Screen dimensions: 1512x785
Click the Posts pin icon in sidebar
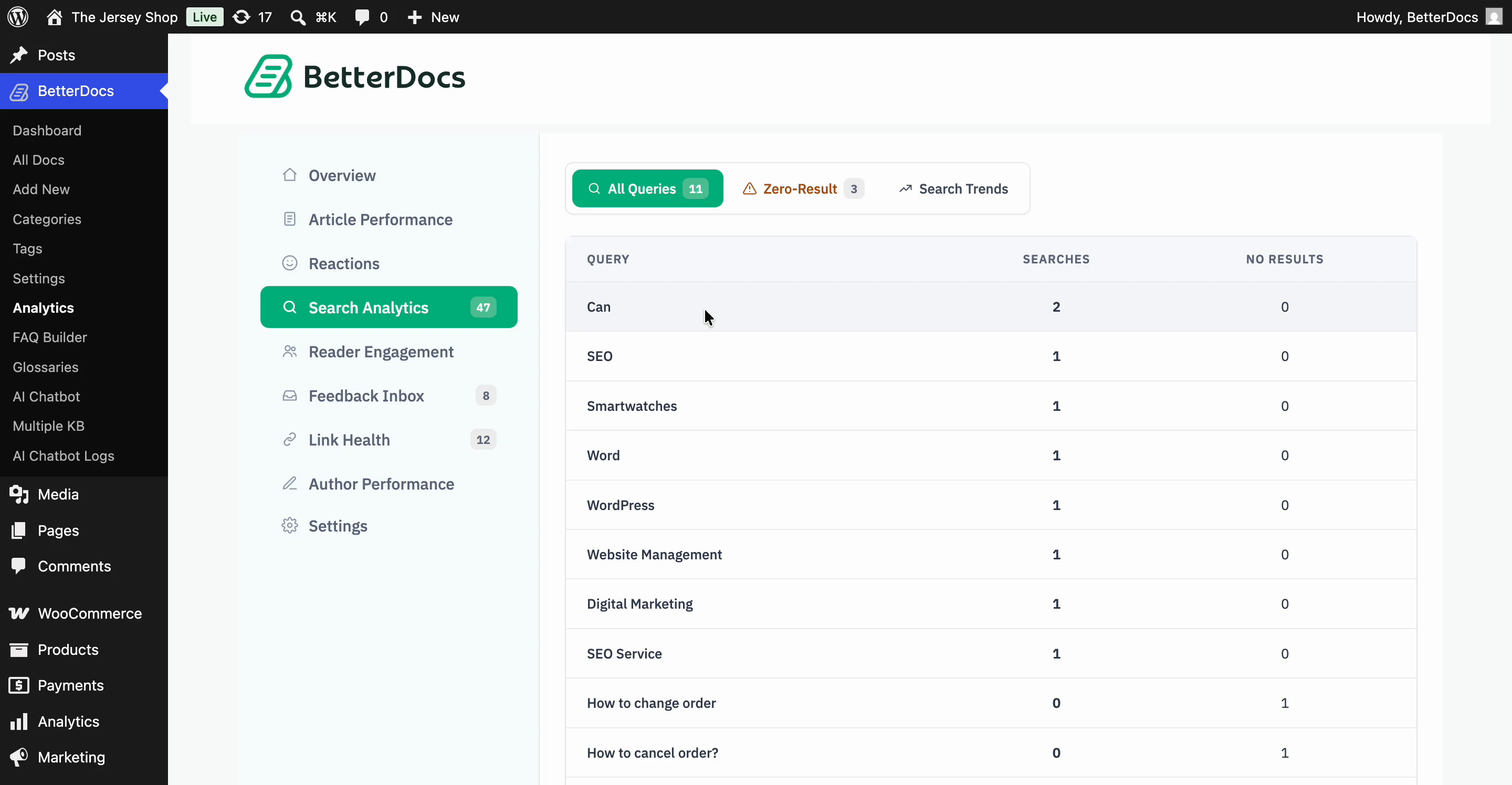pyautogui.click(x=19, y=55)
